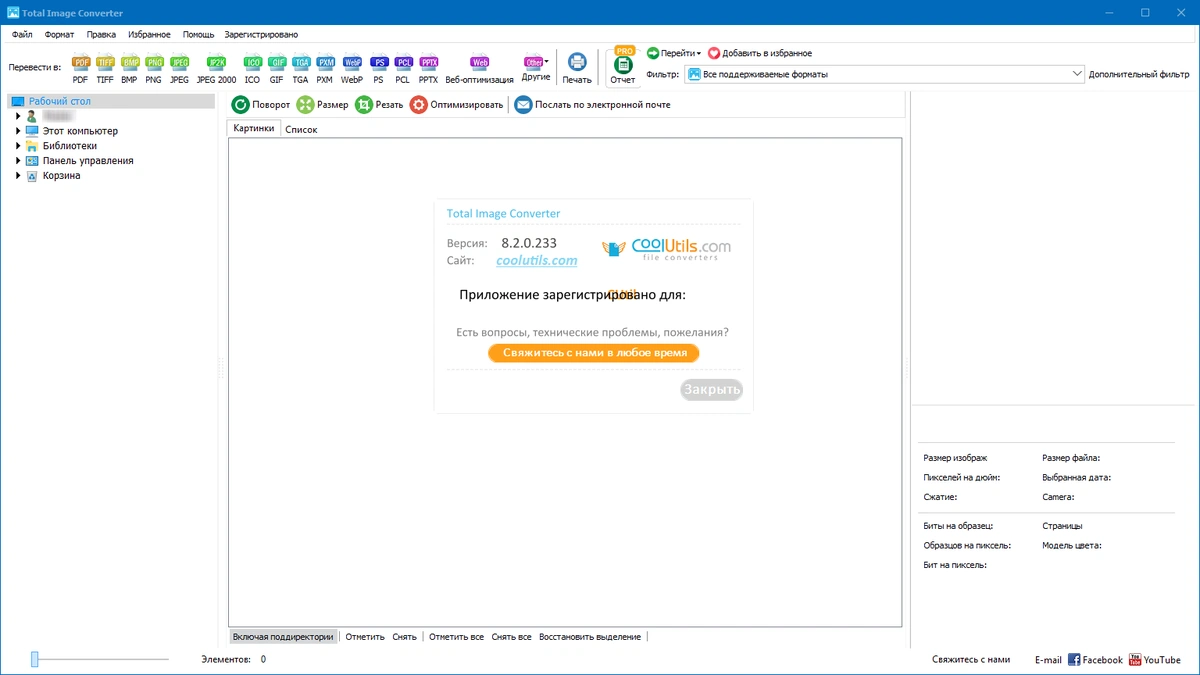Viewport: 1200px width, 675px height.
Task: Click the PNG format icon
Action: (154, 64)
